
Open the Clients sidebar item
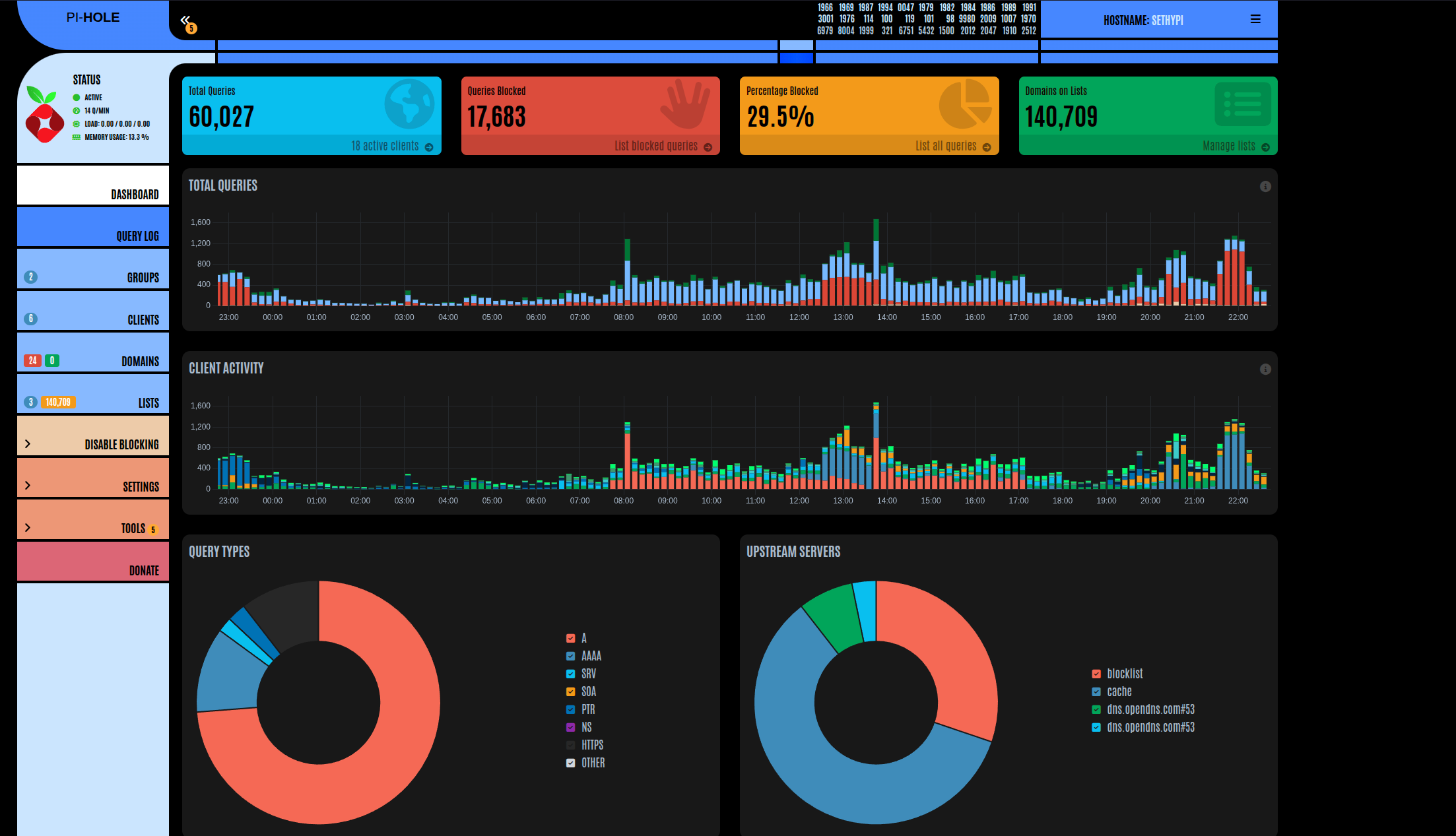pos(93,310)
